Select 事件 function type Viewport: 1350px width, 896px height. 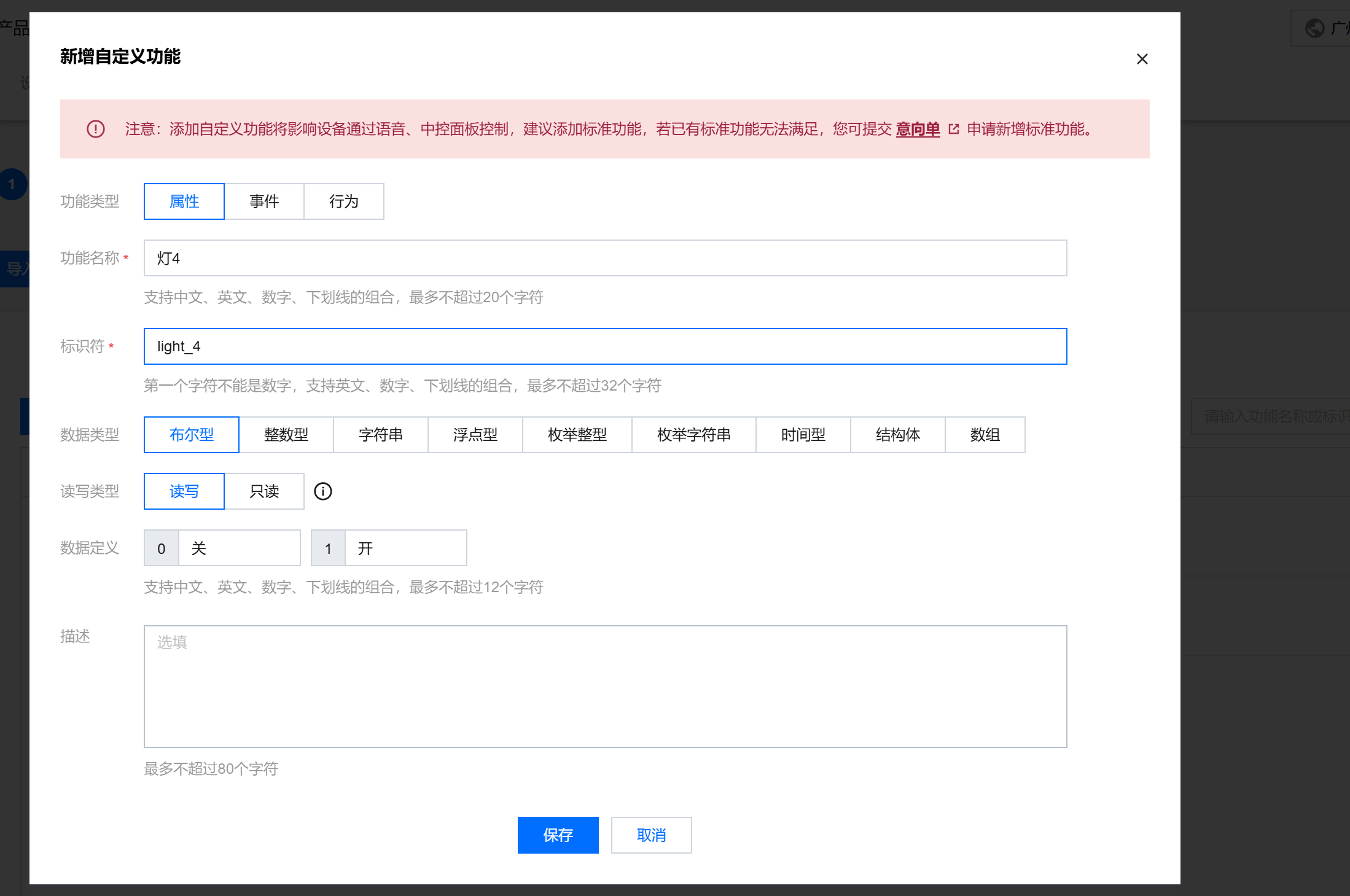(x=264, y=201)
